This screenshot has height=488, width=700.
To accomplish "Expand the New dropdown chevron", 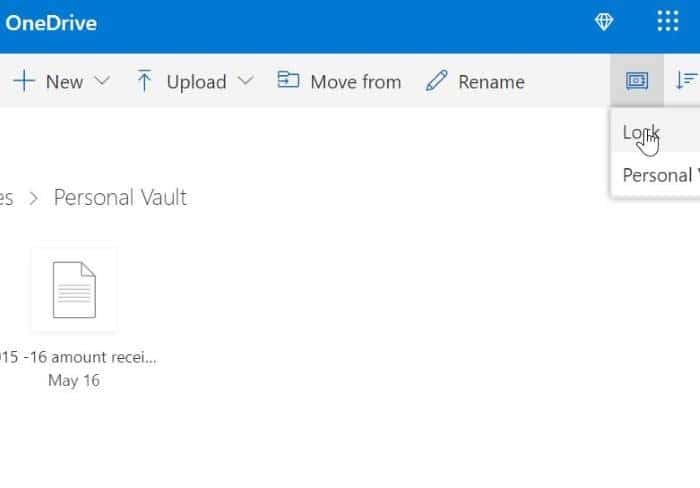I will point(102,81).
